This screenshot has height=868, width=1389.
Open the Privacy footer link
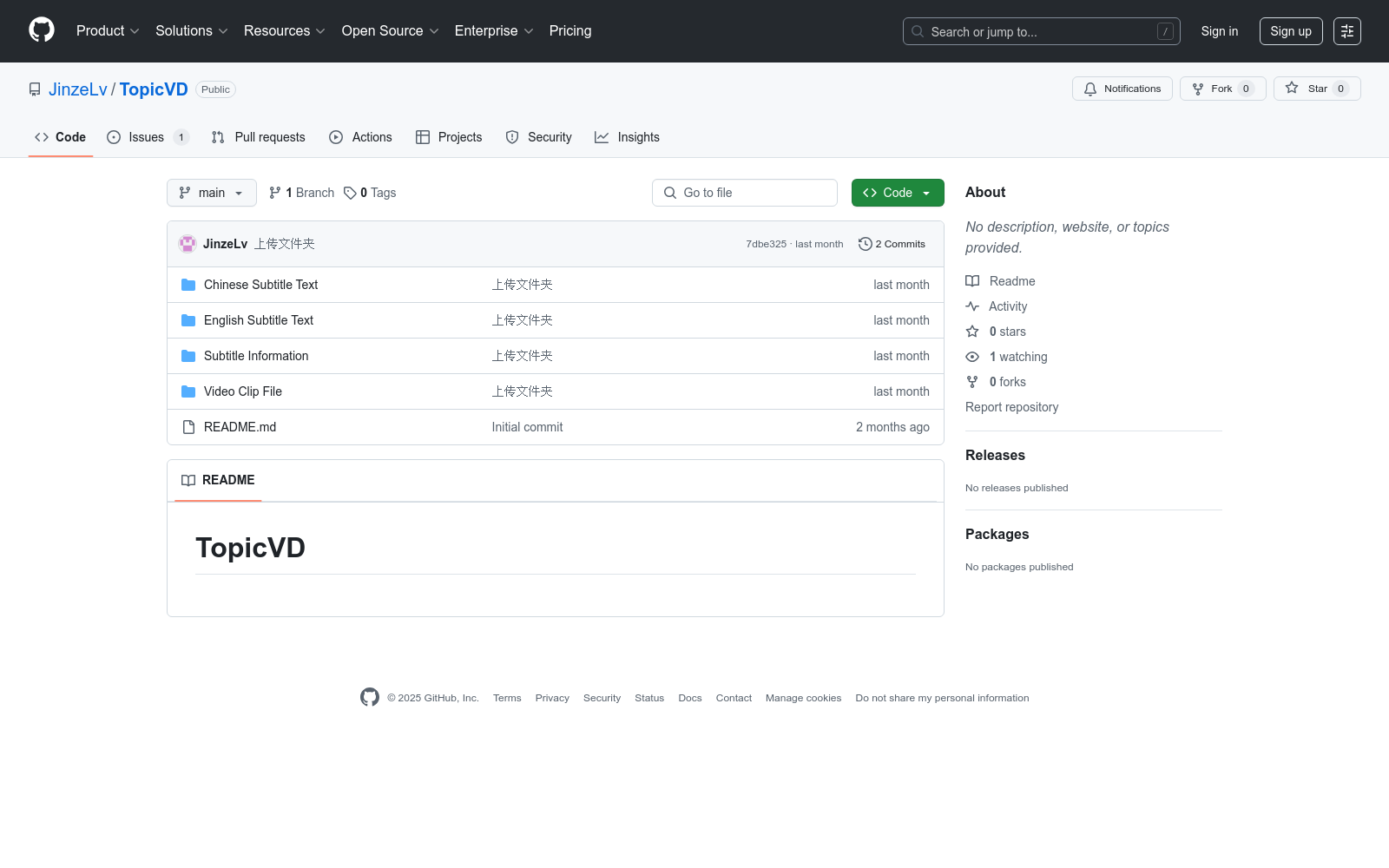pos(552,698)
